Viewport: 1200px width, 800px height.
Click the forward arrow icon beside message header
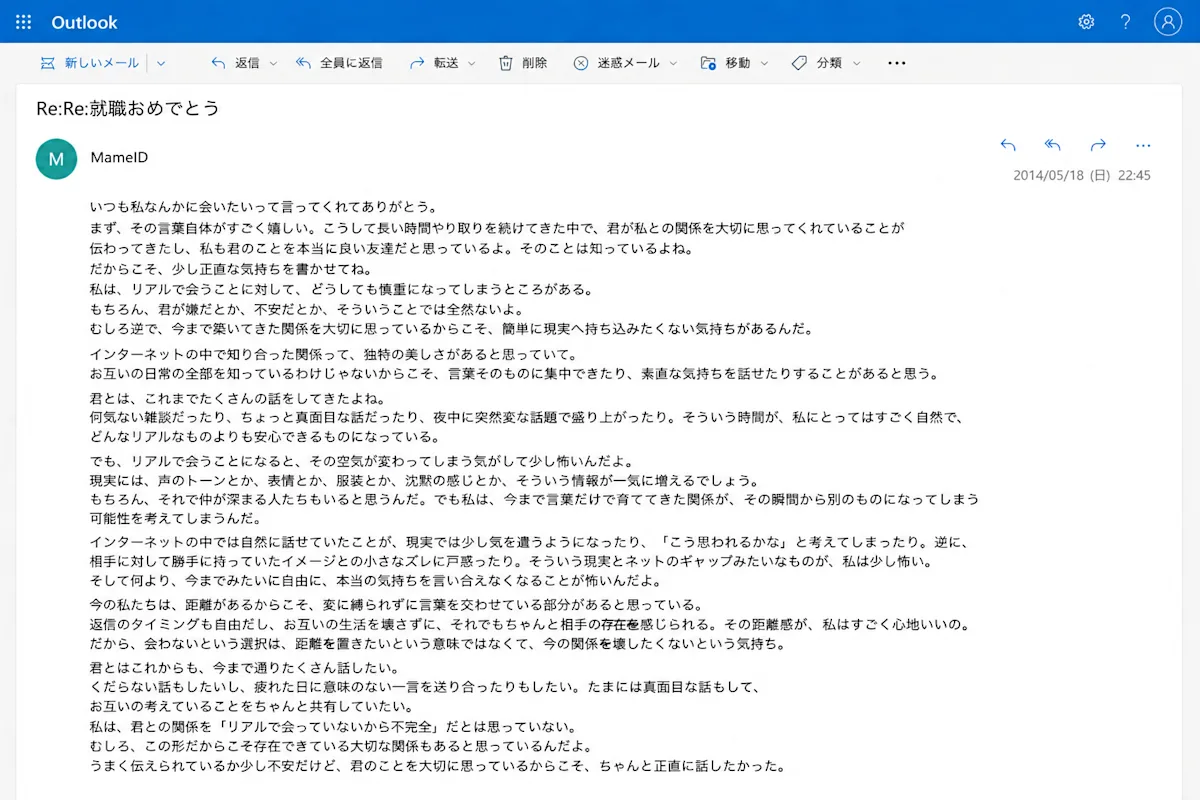point(1098,145)
